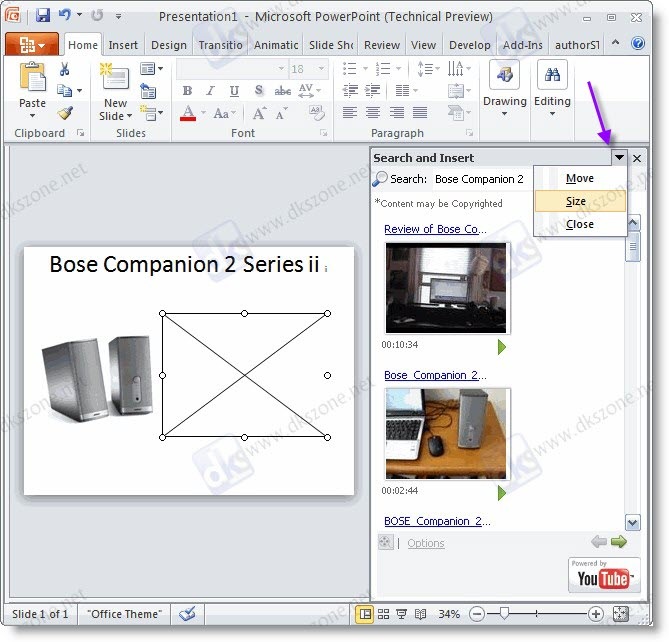Image resolution: width=669 pixels, height=642 pixels.
Task: Toggle Strikethrough formatting
Action: pyautogui.click(x=282, y=90)
